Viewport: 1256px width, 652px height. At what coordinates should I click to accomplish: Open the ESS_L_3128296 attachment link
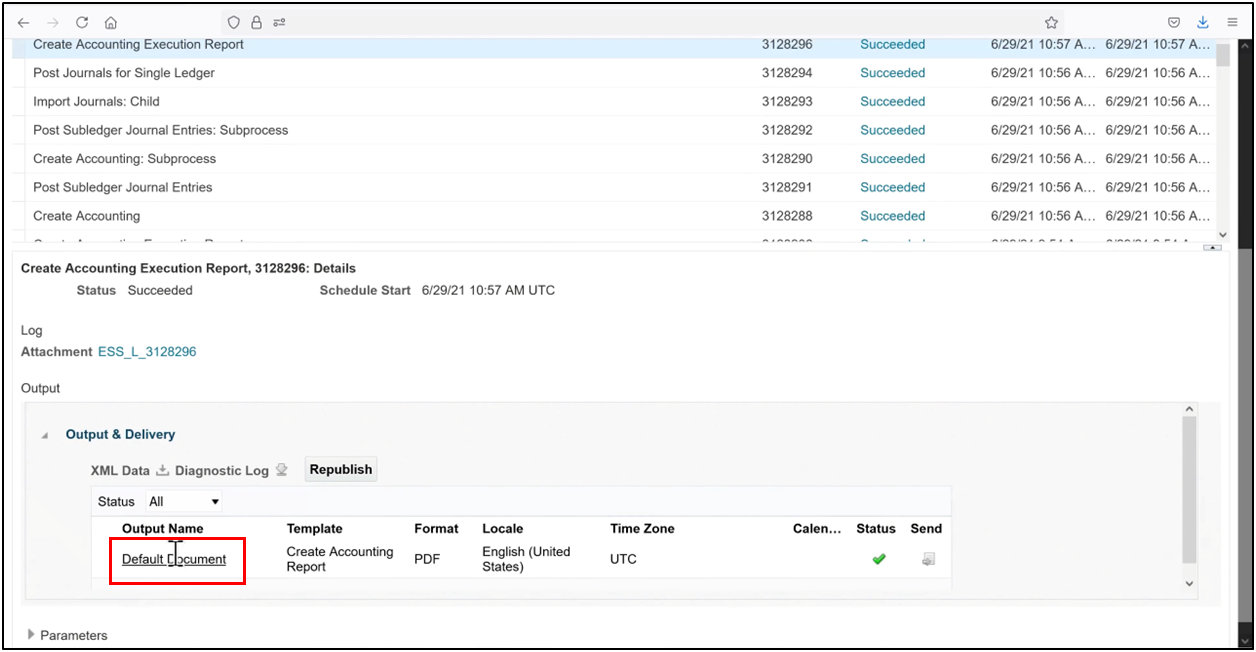click(x=147, y=351)
